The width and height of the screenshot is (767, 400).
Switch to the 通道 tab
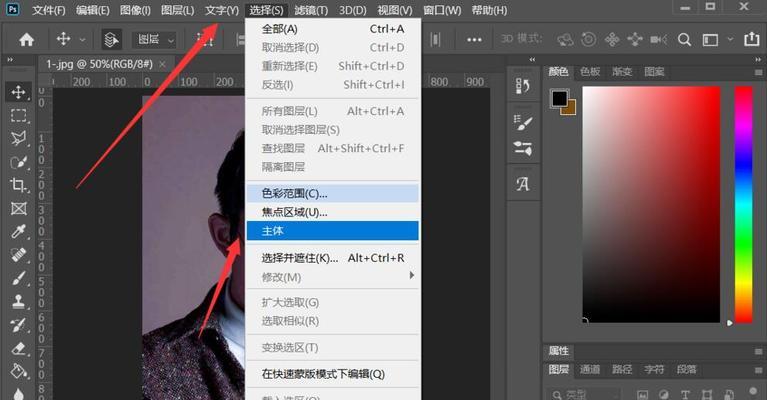click(x=590, y=369)
